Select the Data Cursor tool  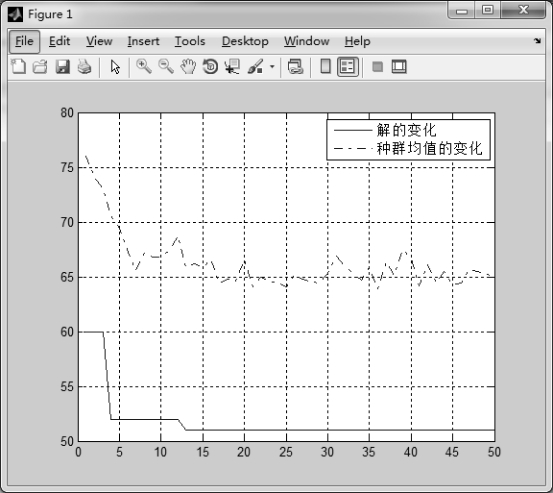pyautogui.click(x=232, y=66)
